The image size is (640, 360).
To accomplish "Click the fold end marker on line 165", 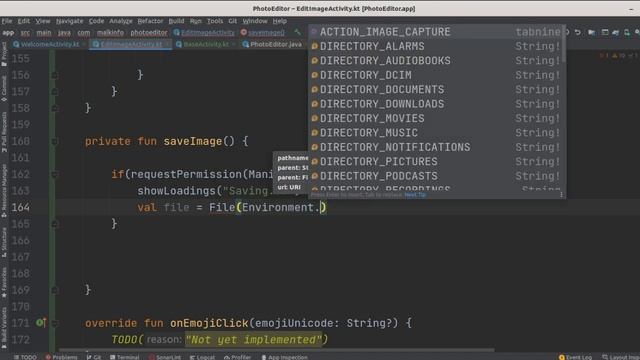I will 55,224.
